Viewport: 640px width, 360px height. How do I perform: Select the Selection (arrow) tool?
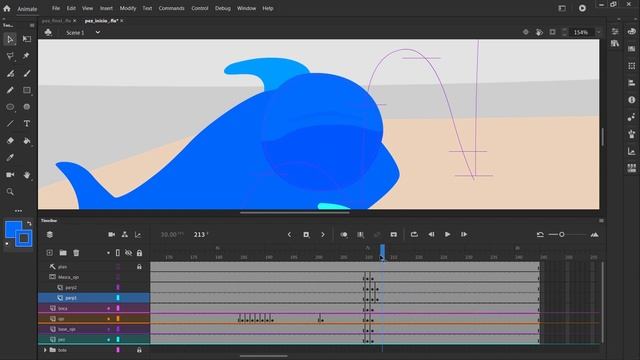pyautogui.click(x=10, y=39)
